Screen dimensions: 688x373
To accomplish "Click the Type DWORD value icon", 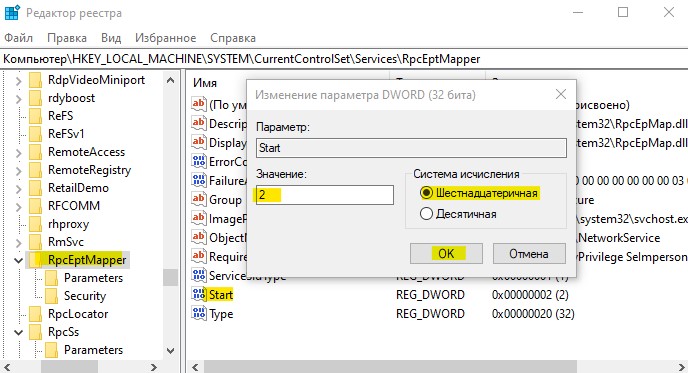I will coord(199,313).
